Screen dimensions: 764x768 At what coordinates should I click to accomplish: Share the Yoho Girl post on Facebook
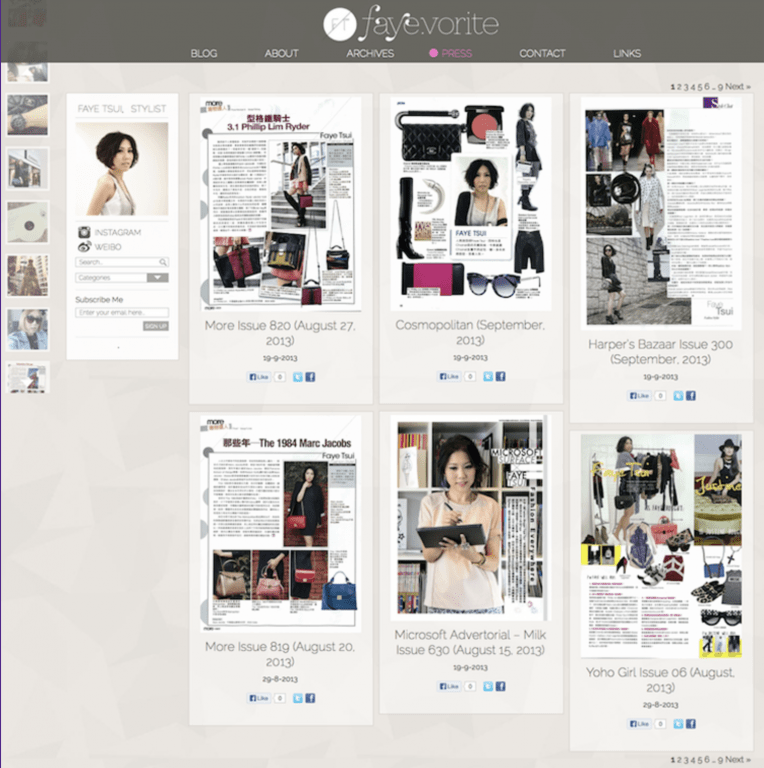[691, 723]
